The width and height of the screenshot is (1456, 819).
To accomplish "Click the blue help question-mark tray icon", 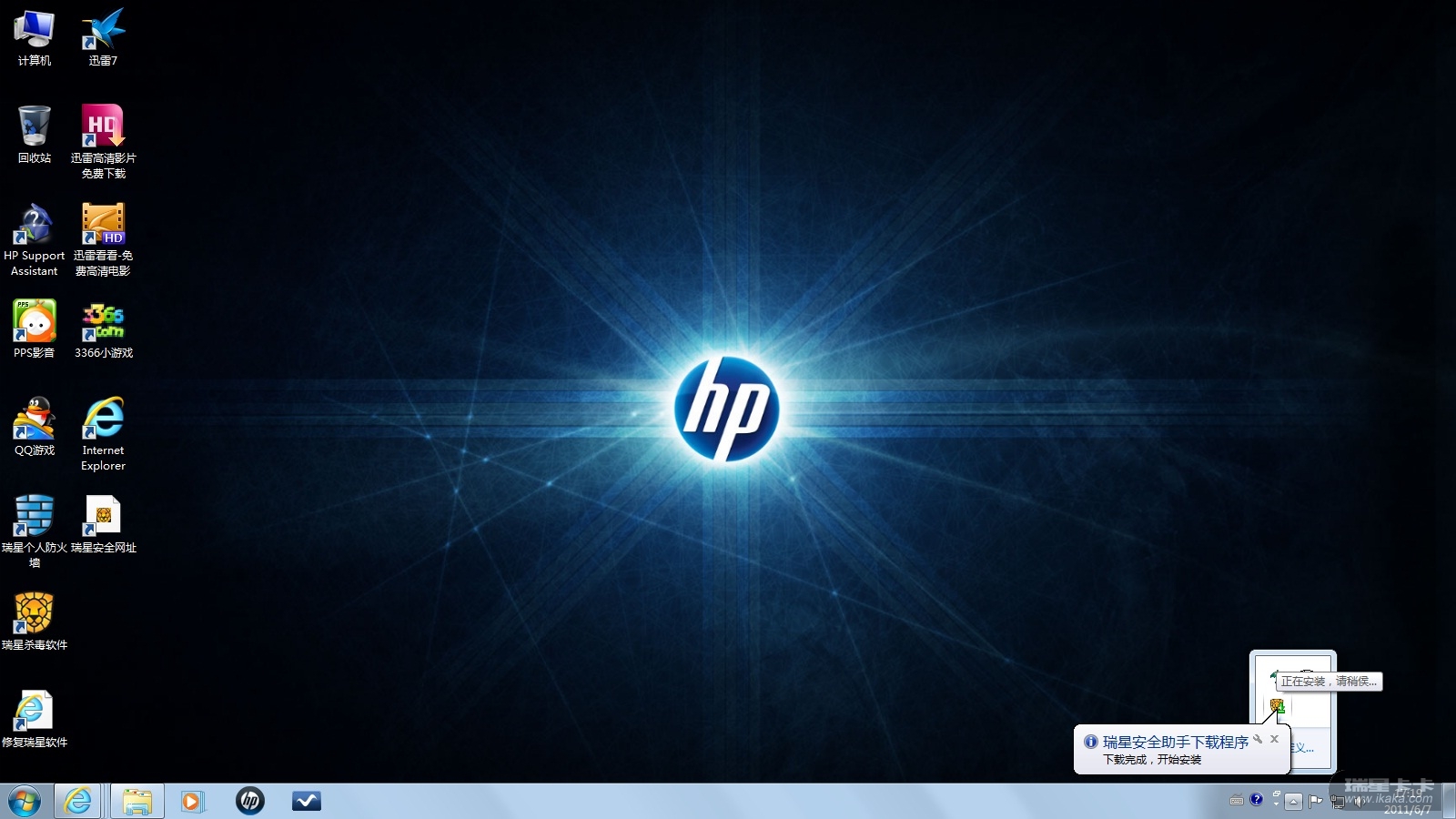I will coord(1257,800).
